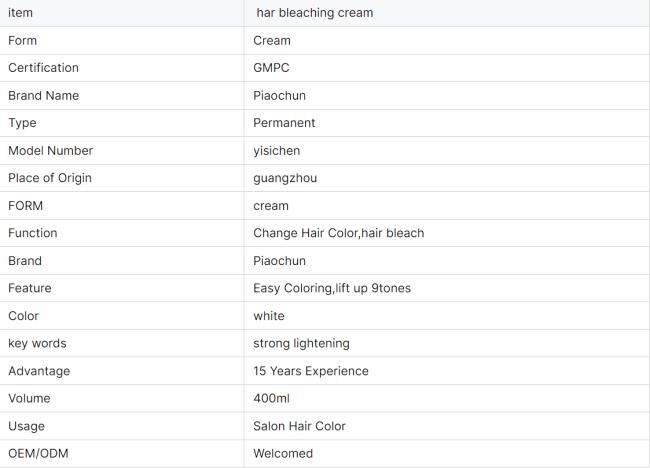Click the 'Permanent' type value
650x468 pixels.
(284, 123)
